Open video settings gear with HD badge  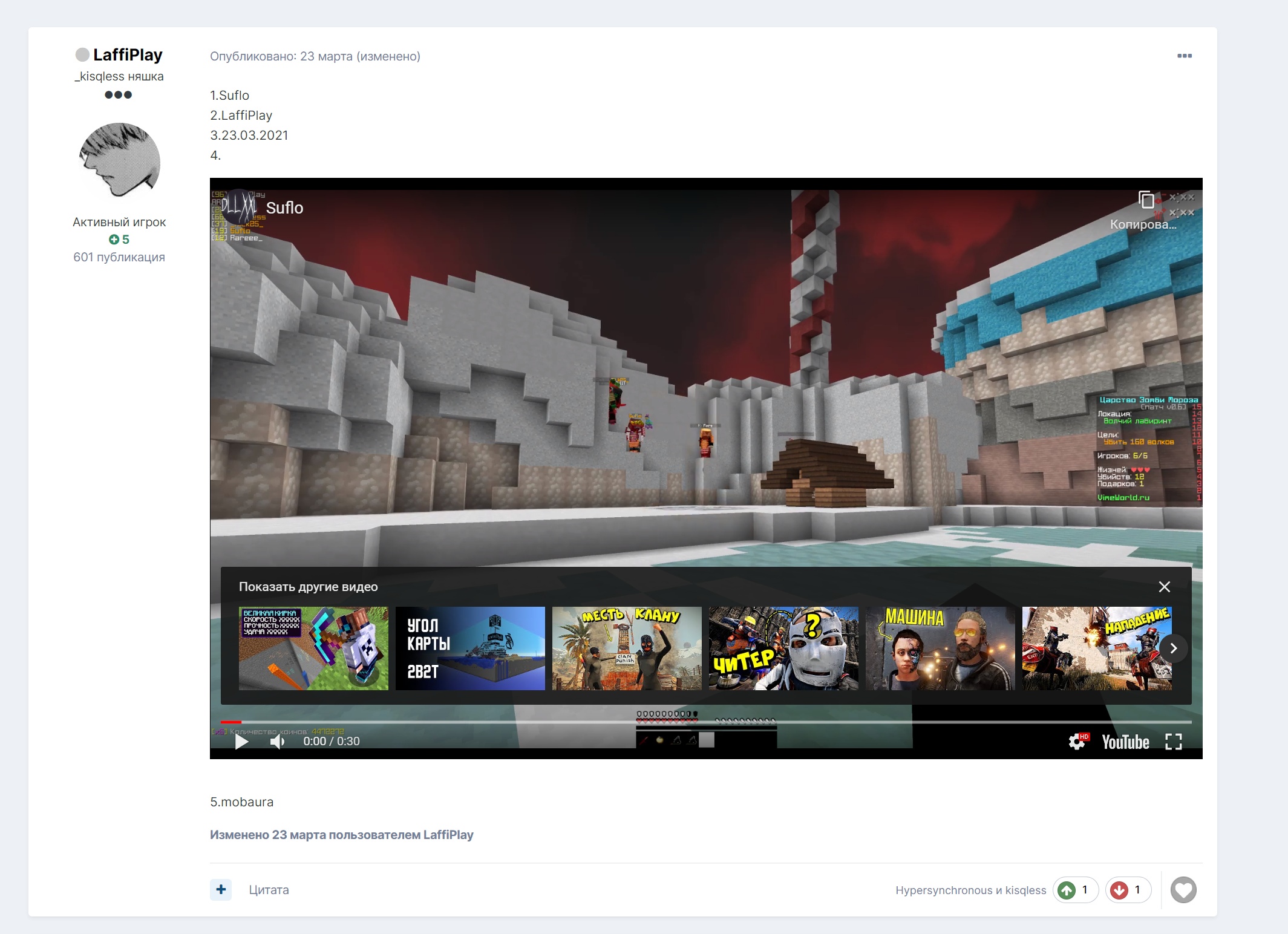1077,742
